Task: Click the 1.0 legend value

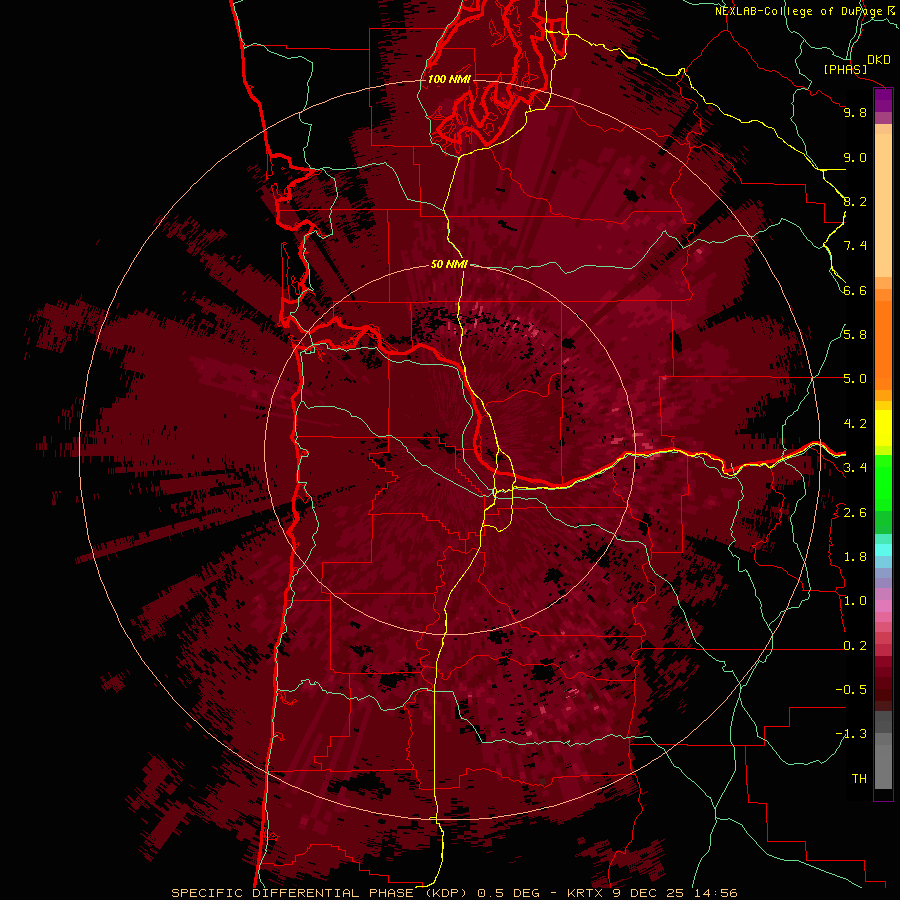Action: point(855,601)
